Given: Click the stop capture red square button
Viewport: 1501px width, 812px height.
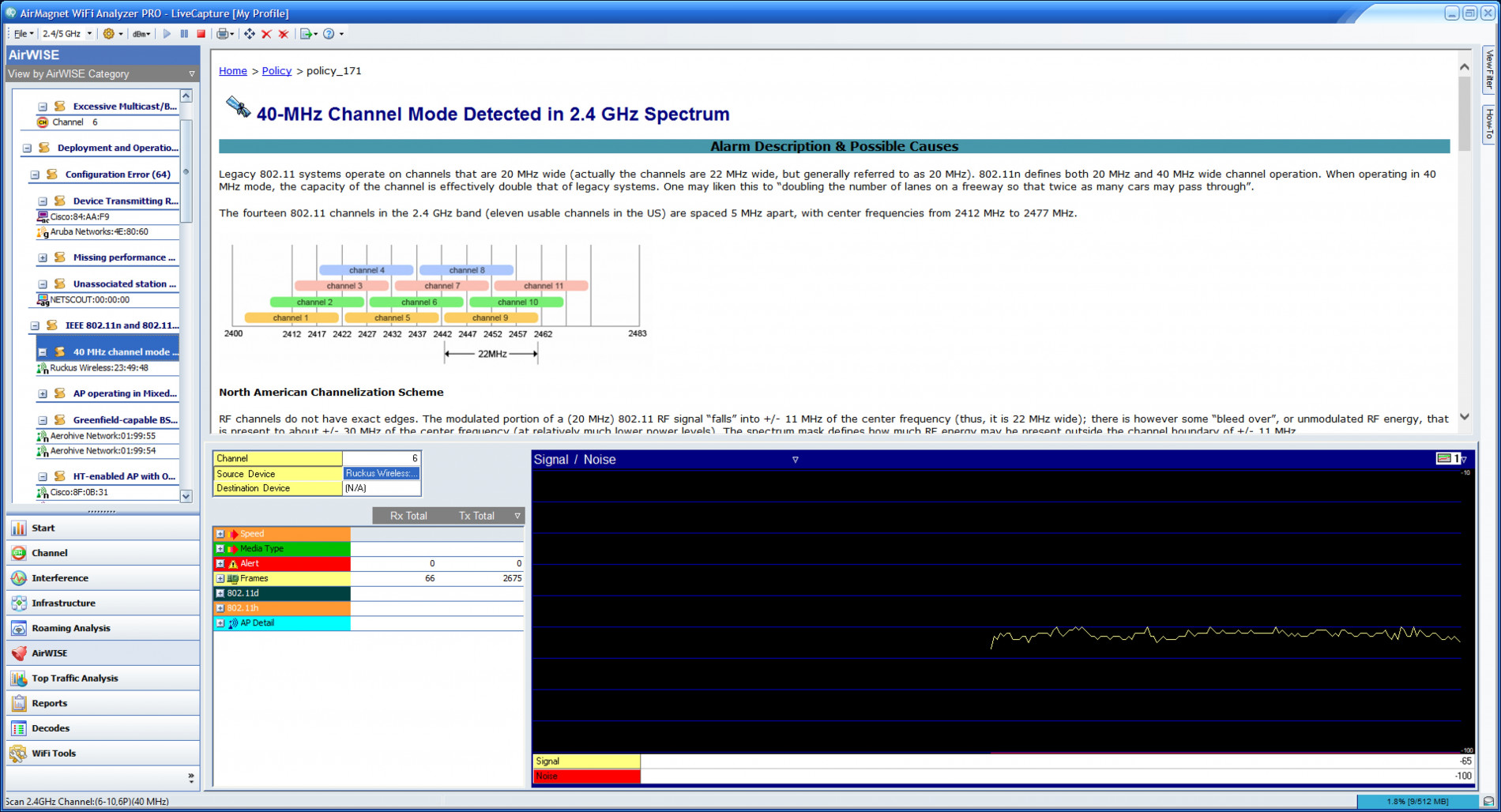Looking at the screenshot, I should [201, 34].
